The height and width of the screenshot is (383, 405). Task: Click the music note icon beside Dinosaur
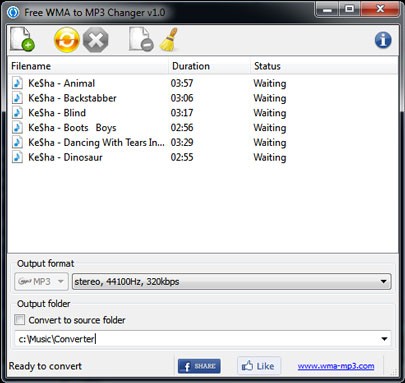pyautogui.click(x=17, y=157)
